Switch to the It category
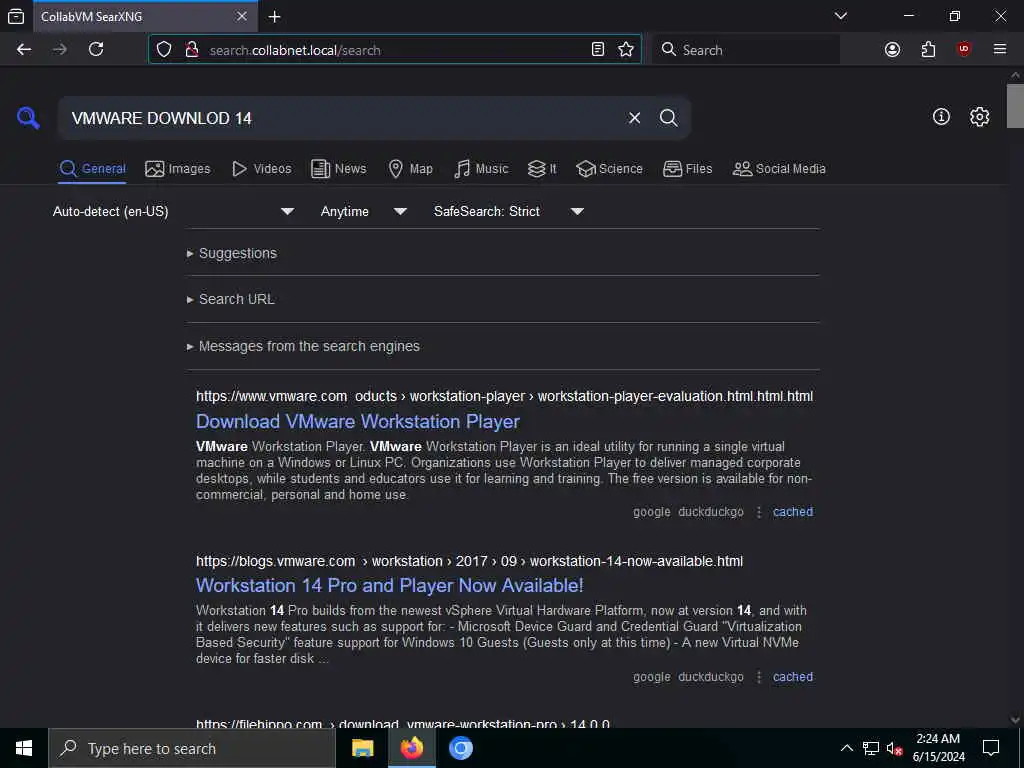 point(542,168)
